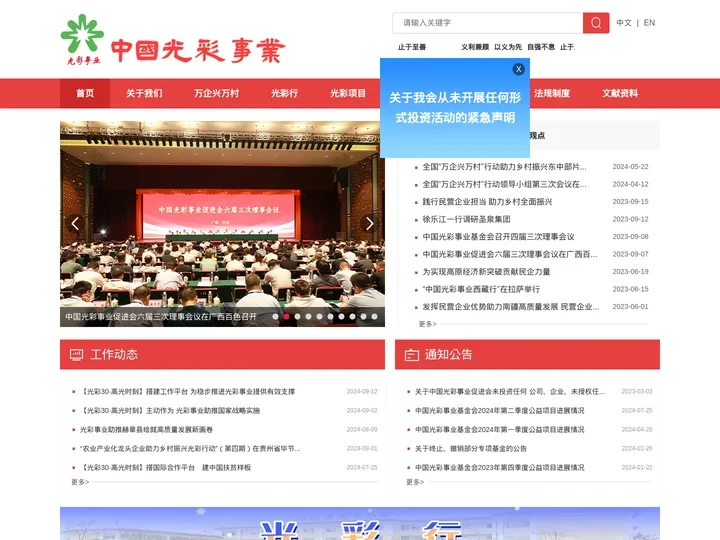Click 更多 under 工作动态
Screen dimensions: 720x540
coord(80,482)
